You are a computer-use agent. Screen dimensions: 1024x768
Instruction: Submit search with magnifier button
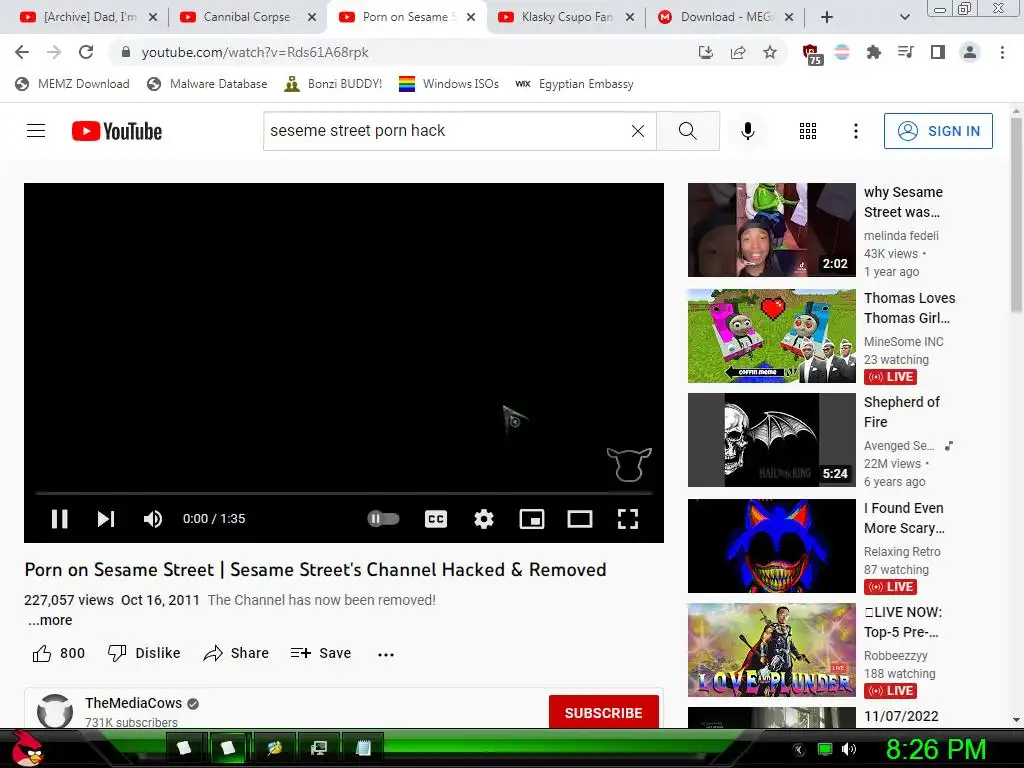click(x=688, y=131)
